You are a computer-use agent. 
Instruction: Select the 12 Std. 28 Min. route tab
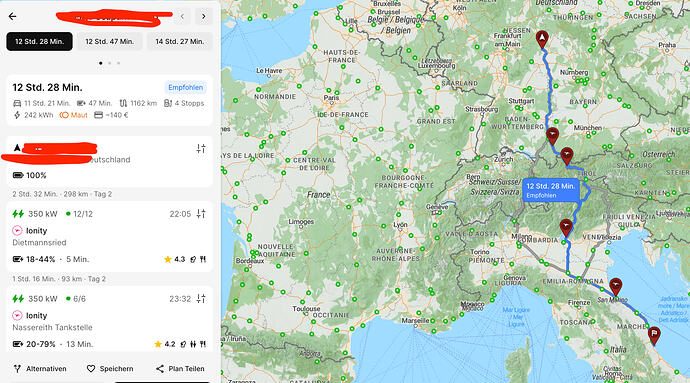[x=40, y=41]
